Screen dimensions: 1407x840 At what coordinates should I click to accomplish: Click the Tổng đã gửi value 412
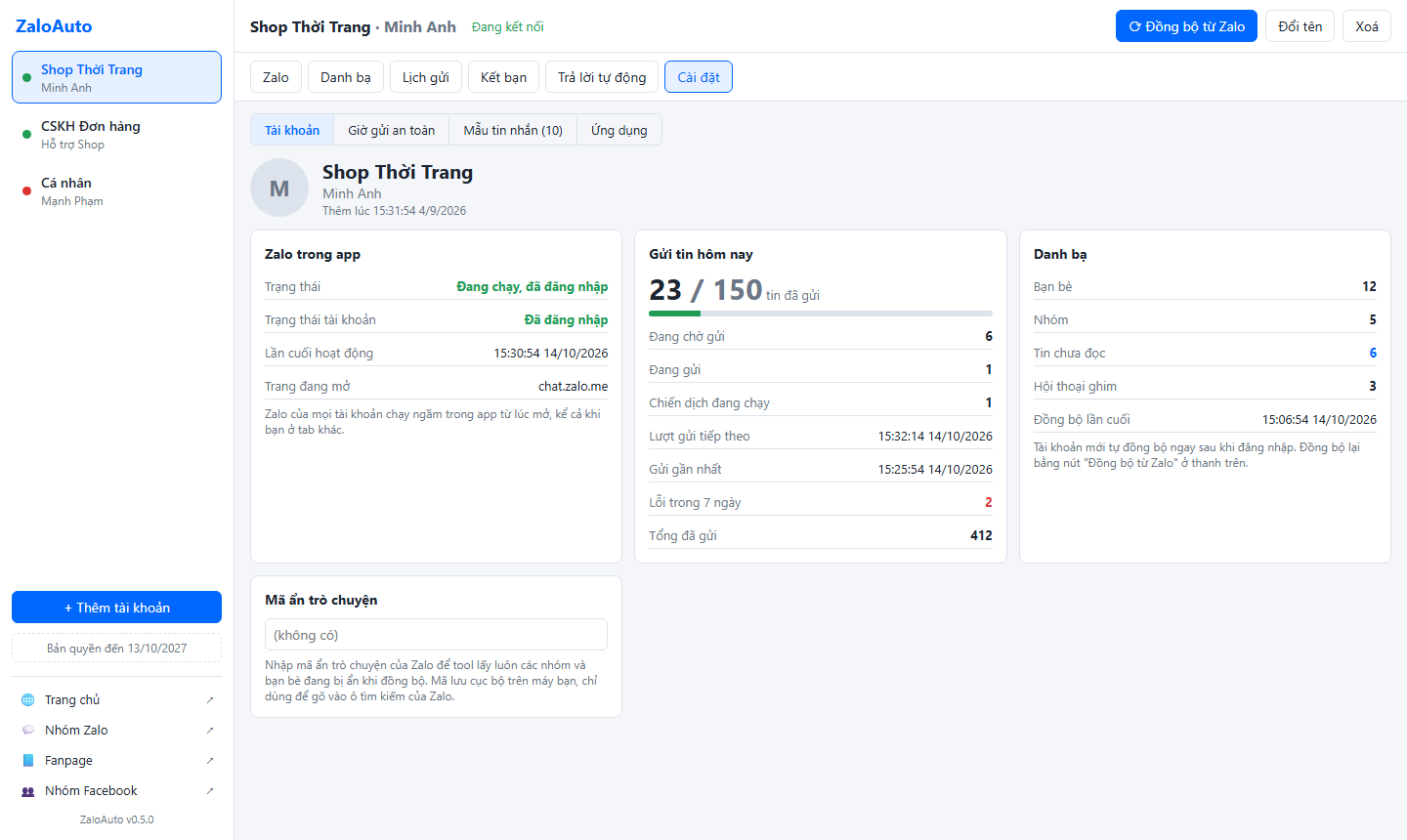[x=981, y=535]
